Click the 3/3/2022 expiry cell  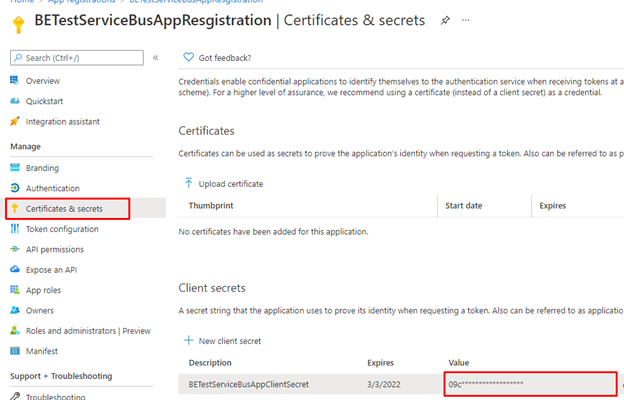pos(384,384)
